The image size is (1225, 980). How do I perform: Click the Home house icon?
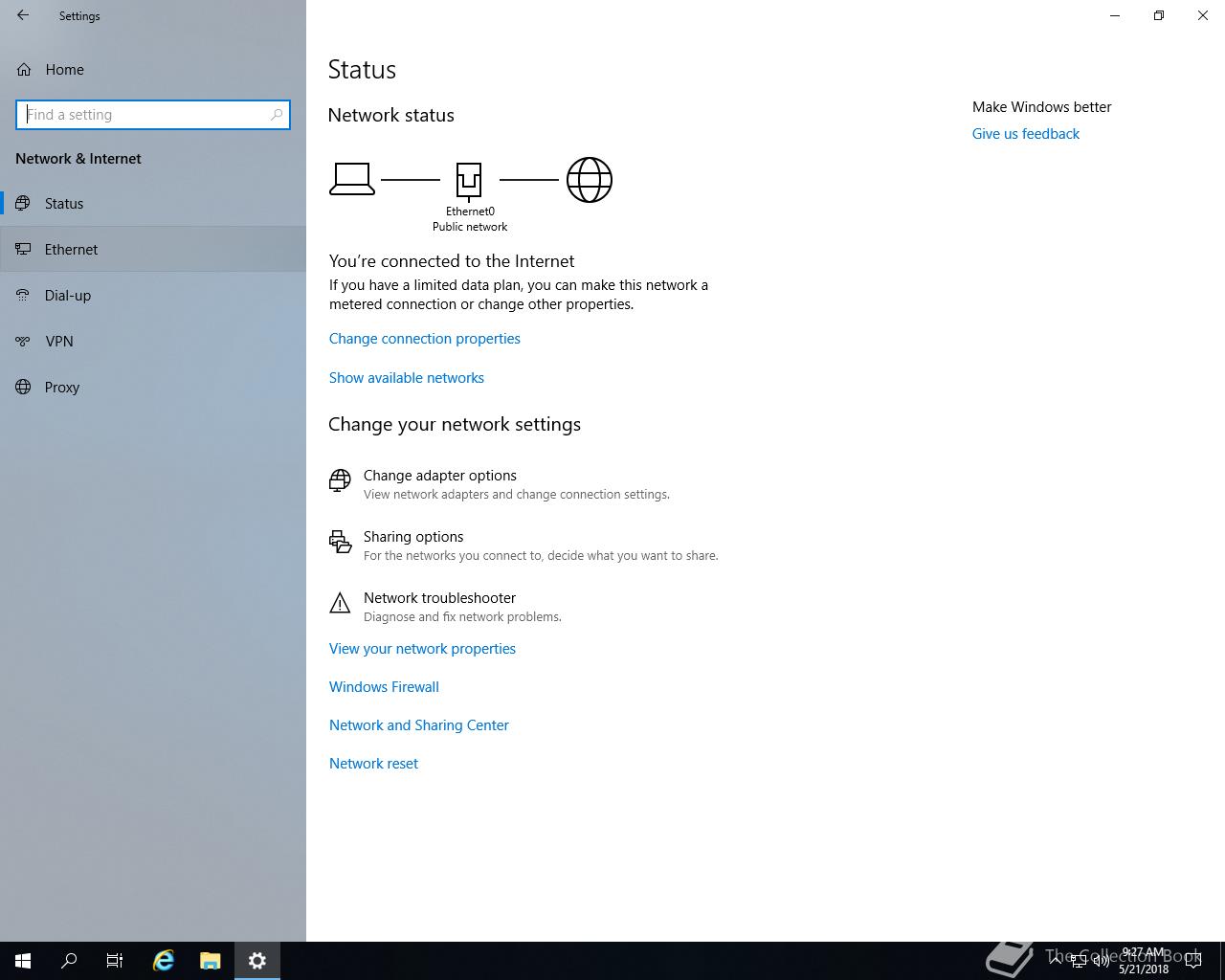(x=24, y=69)
